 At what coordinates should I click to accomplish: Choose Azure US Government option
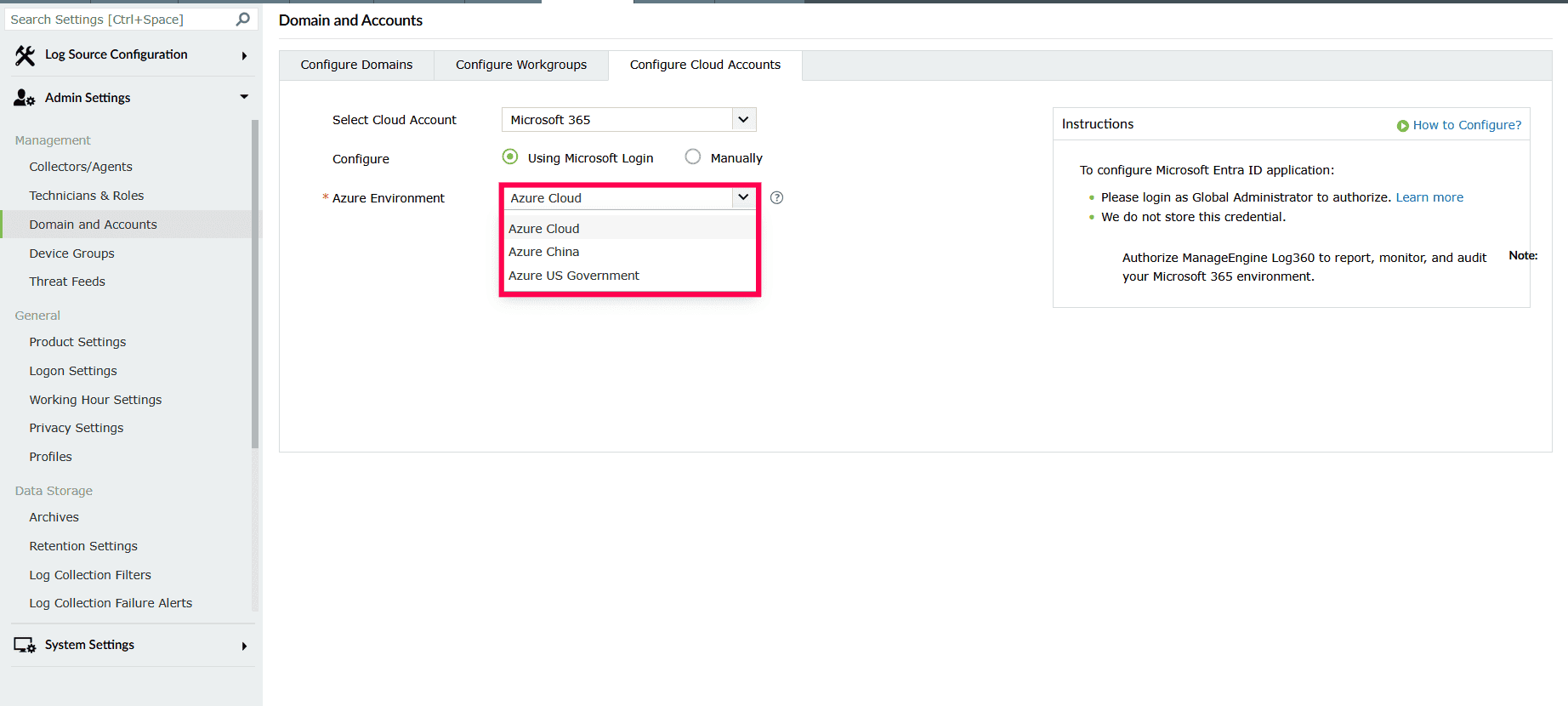click(629, 276)
